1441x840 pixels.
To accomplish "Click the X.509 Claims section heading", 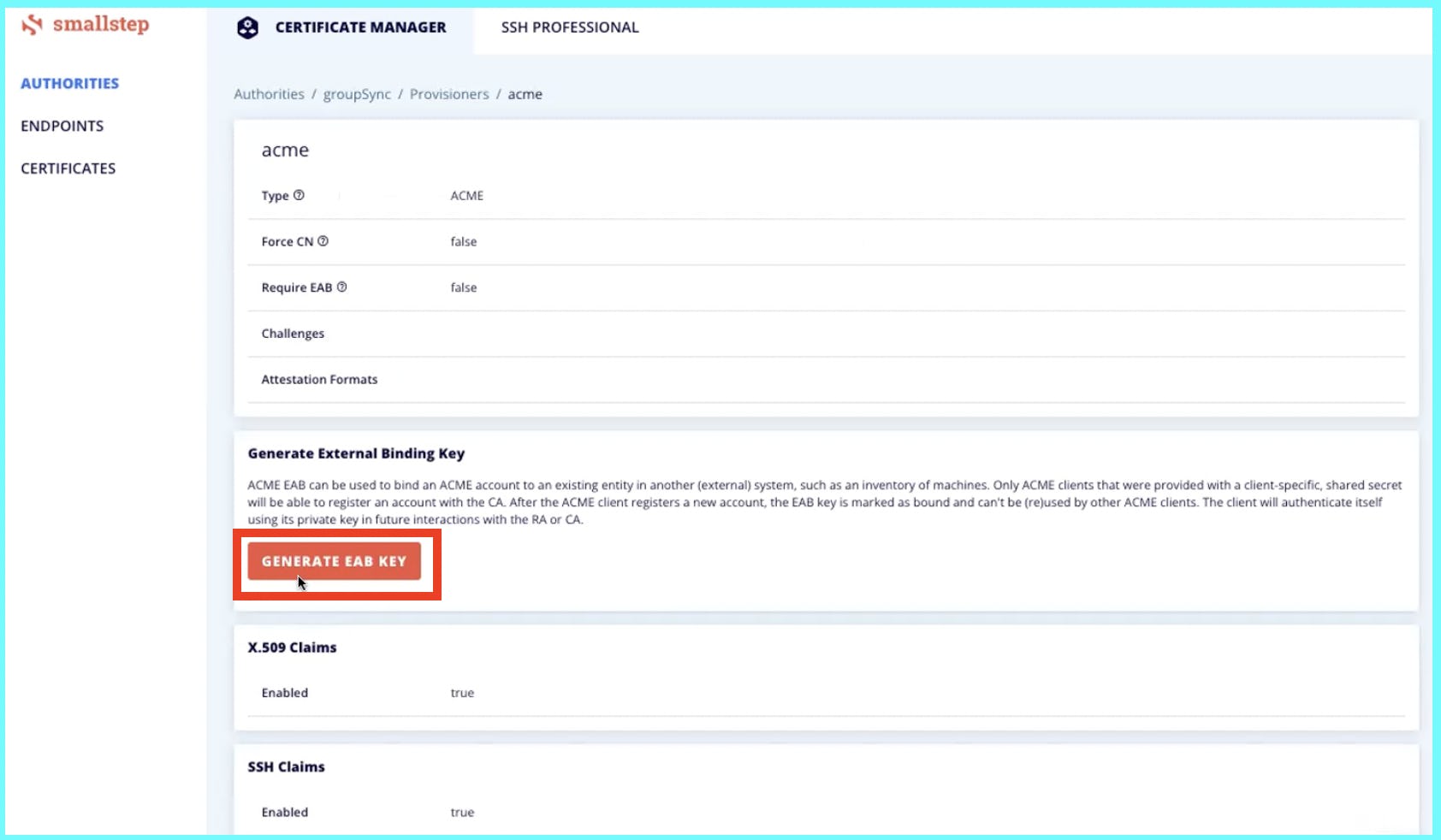I will point(292,648).
